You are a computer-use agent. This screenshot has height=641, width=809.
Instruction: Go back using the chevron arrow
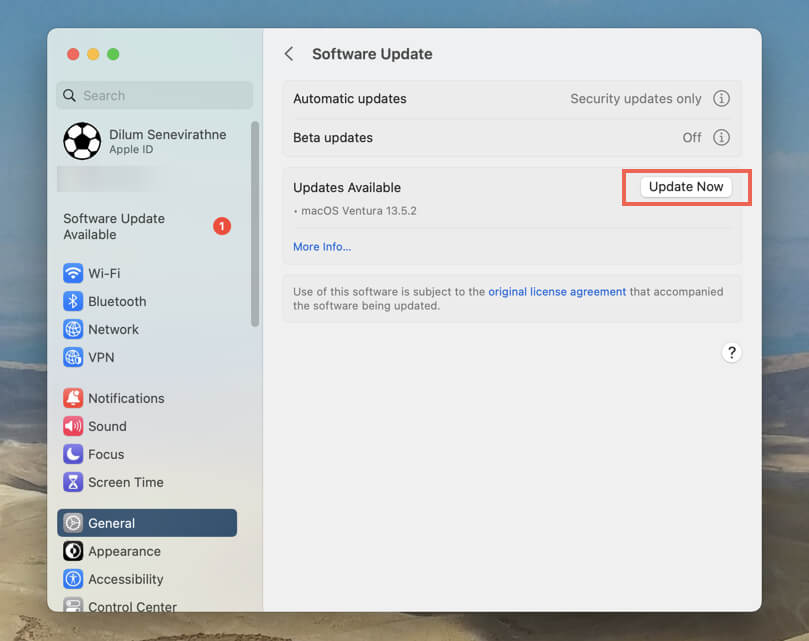[x=289, y=54]
